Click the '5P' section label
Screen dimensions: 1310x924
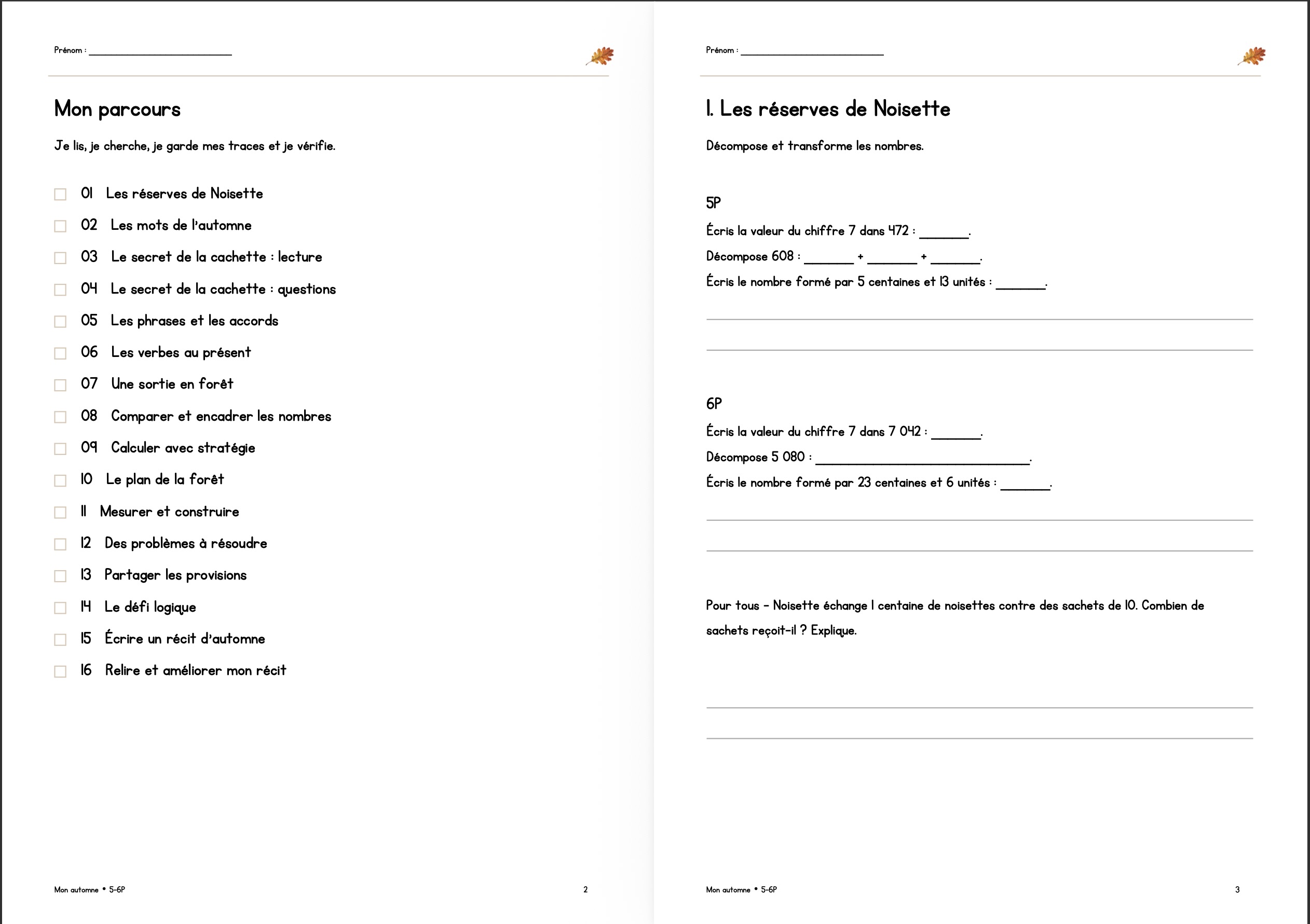pyautogui.click(x=713, y=202)
